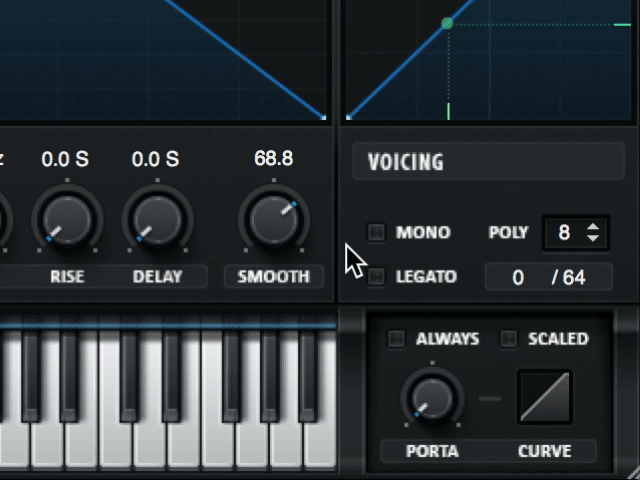This screenshot has height=480, width=640.
Task: Click the SCALED label
Action: [x=558, y=339]
